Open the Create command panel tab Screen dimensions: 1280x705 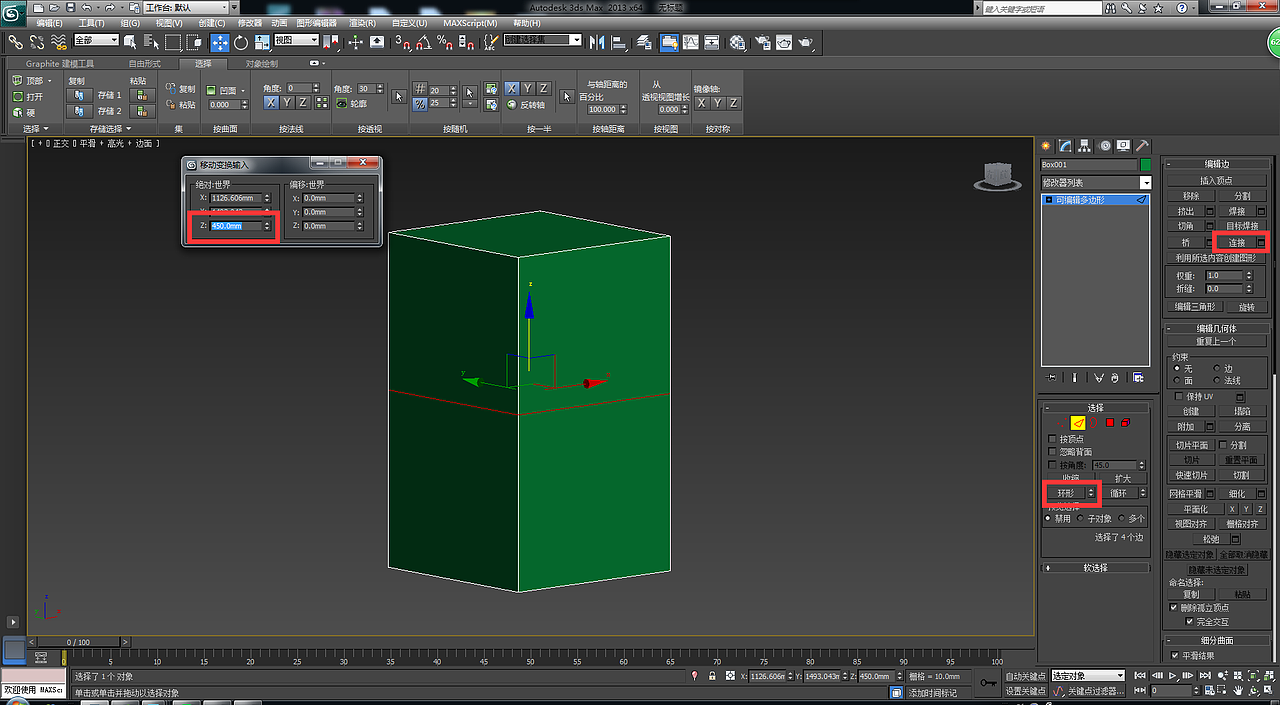click(1047, 145)
